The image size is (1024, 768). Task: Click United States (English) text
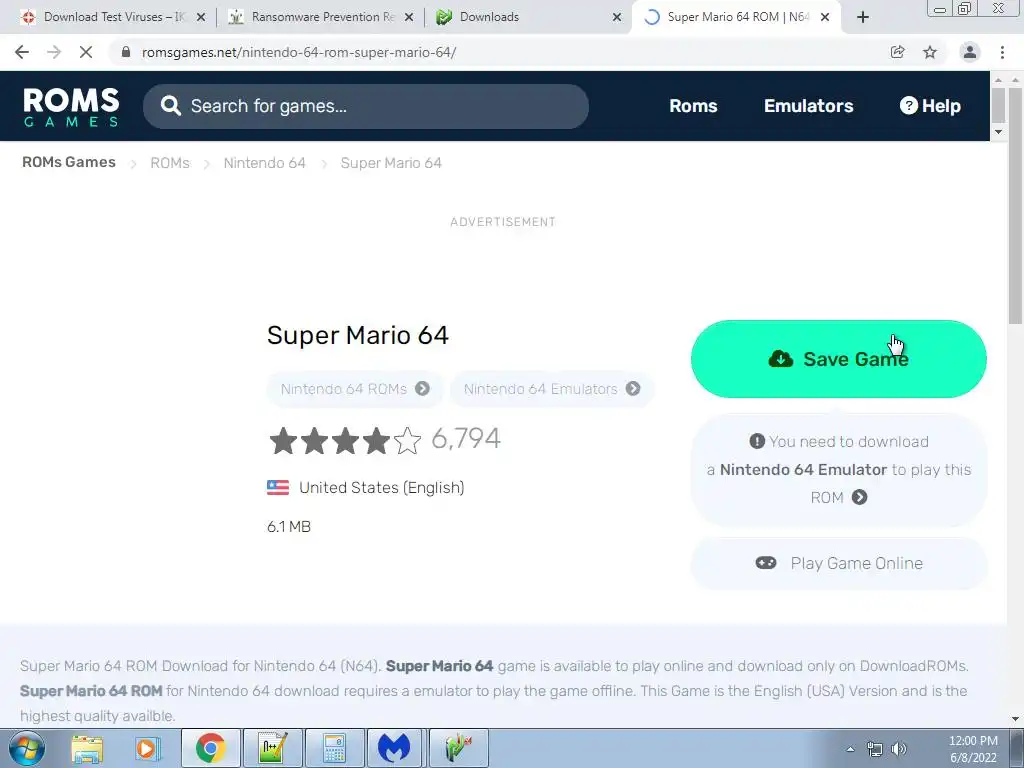[x=381, y=488]
